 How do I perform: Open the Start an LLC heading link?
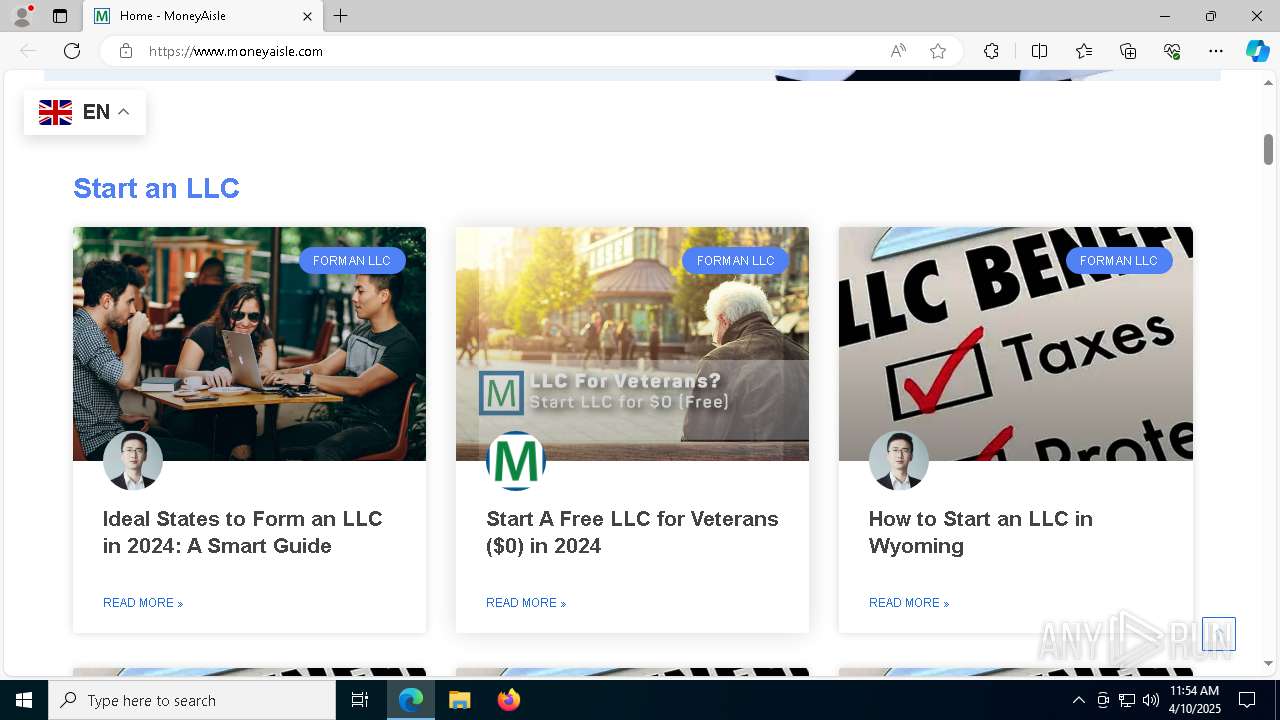click(x=156, y=188)
